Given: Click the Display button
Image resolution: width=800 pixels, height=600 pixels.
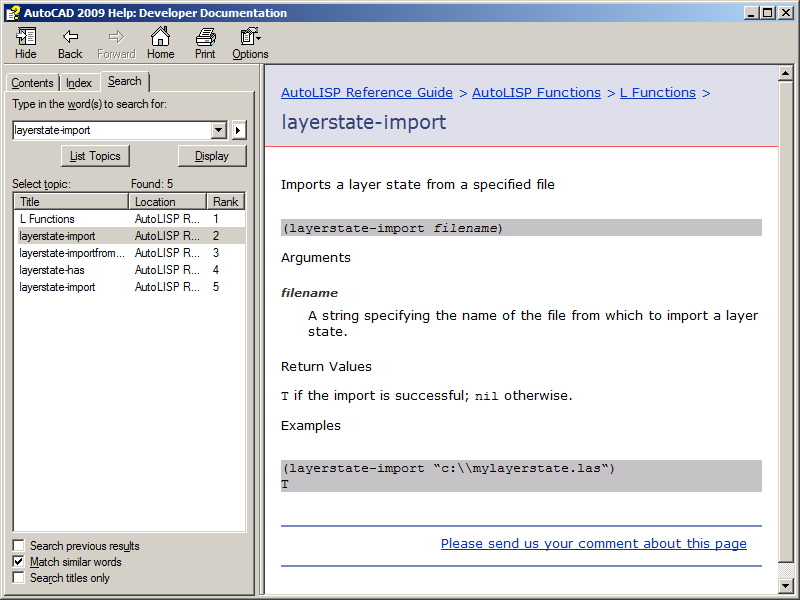Looking at the screenshot, I should click(212, 156).
